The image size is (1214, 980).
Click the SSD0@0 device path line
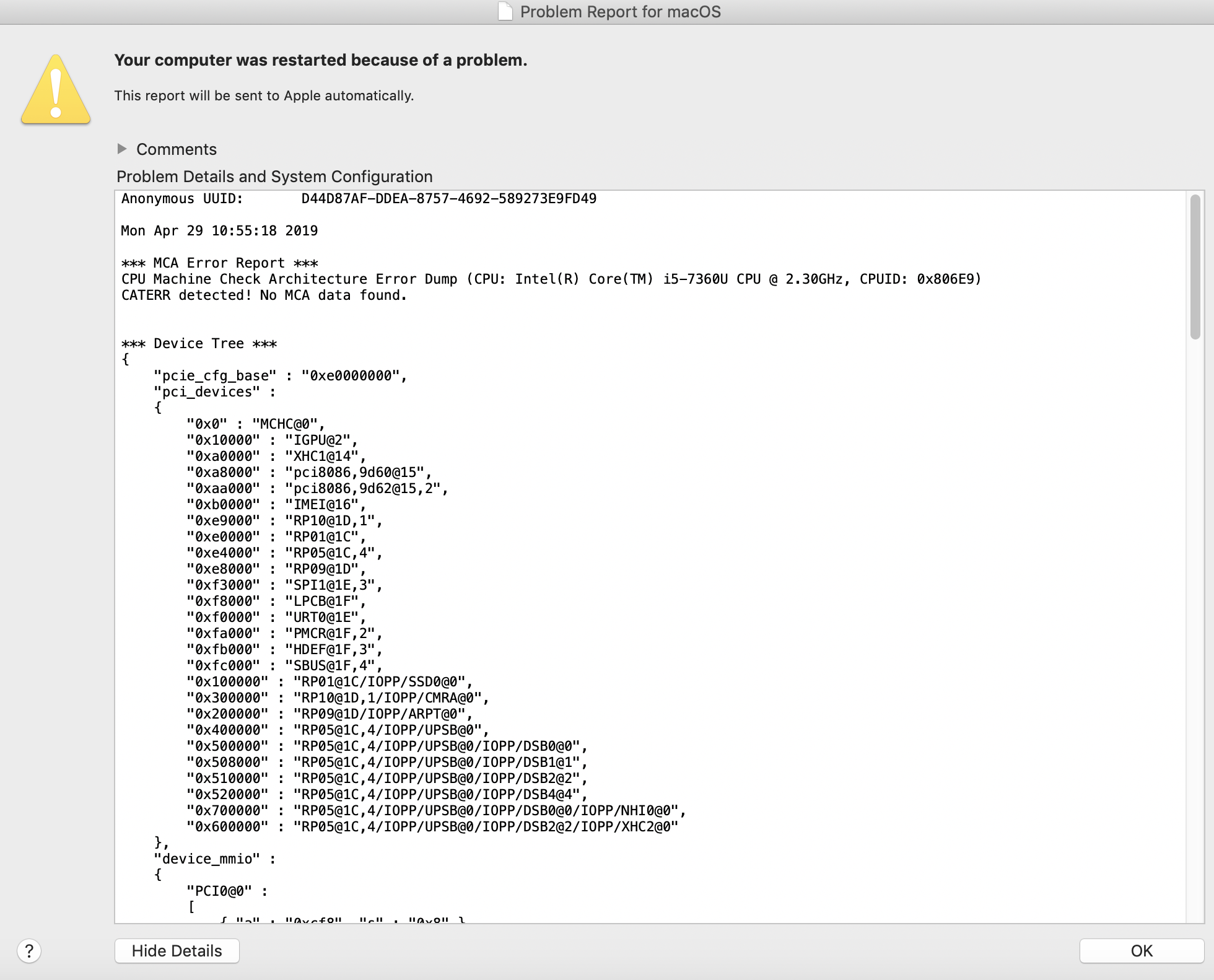pos(330,682)
